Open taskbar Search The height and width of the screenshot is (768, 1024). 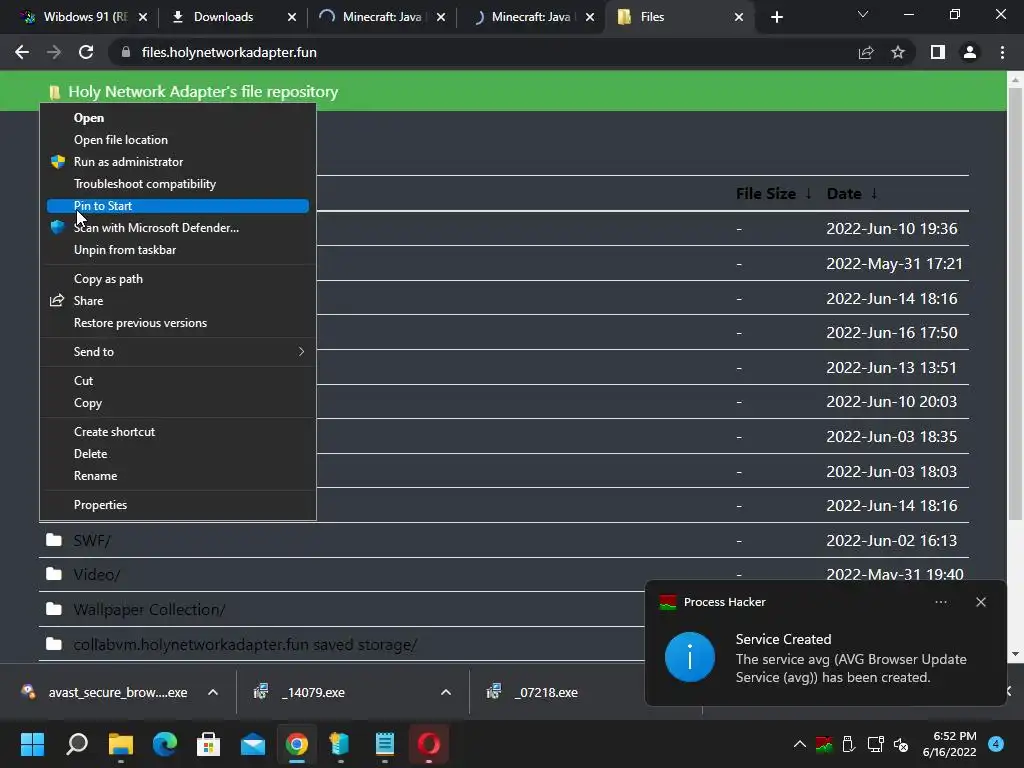point(77,744)
